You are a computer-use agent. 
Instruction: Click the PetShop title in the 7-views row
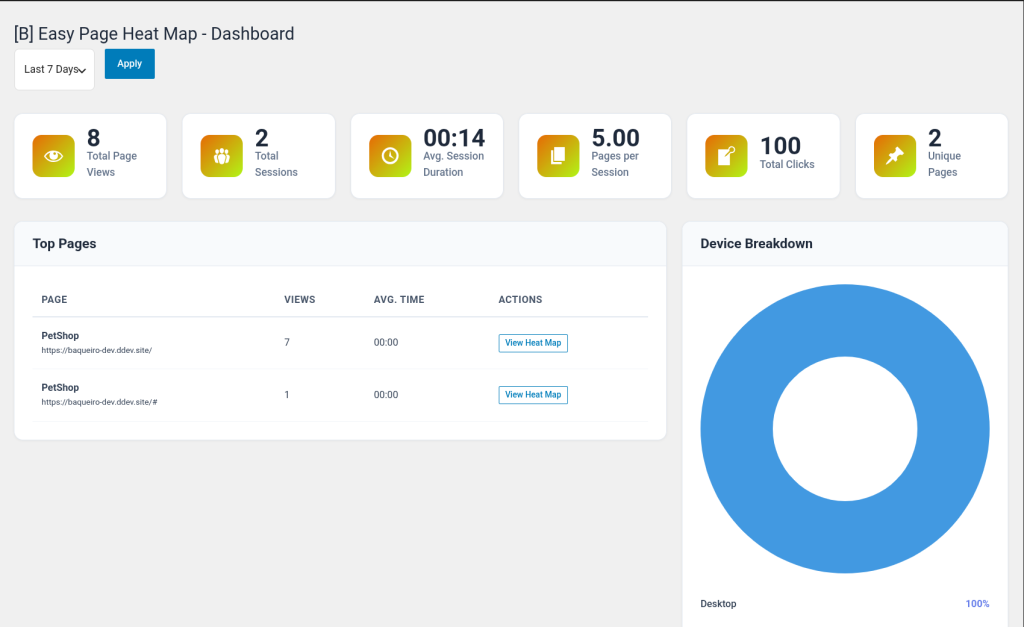click(x=60, y=336)
